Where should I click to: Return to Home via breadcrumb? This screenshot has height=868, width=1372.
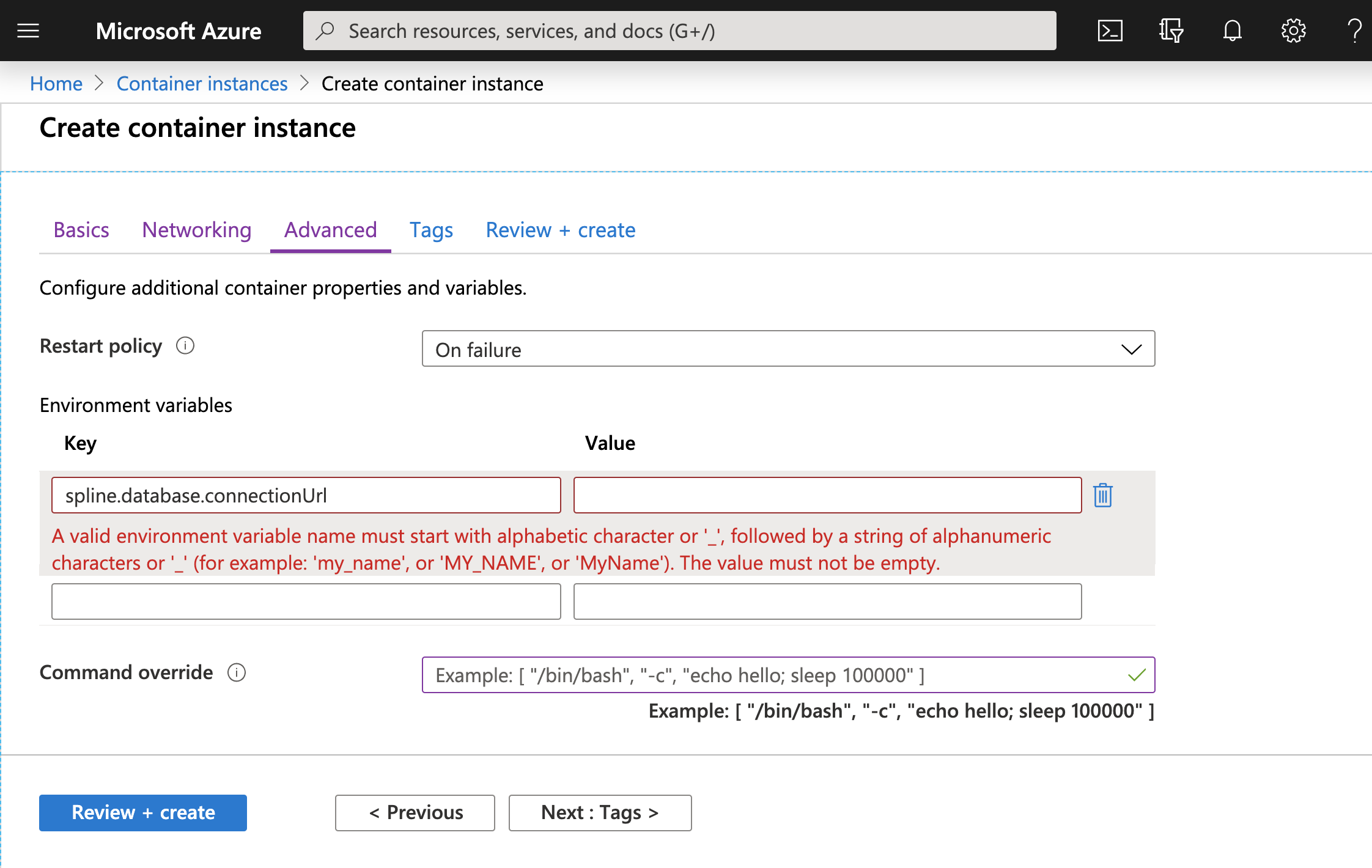tap(56, 84)
